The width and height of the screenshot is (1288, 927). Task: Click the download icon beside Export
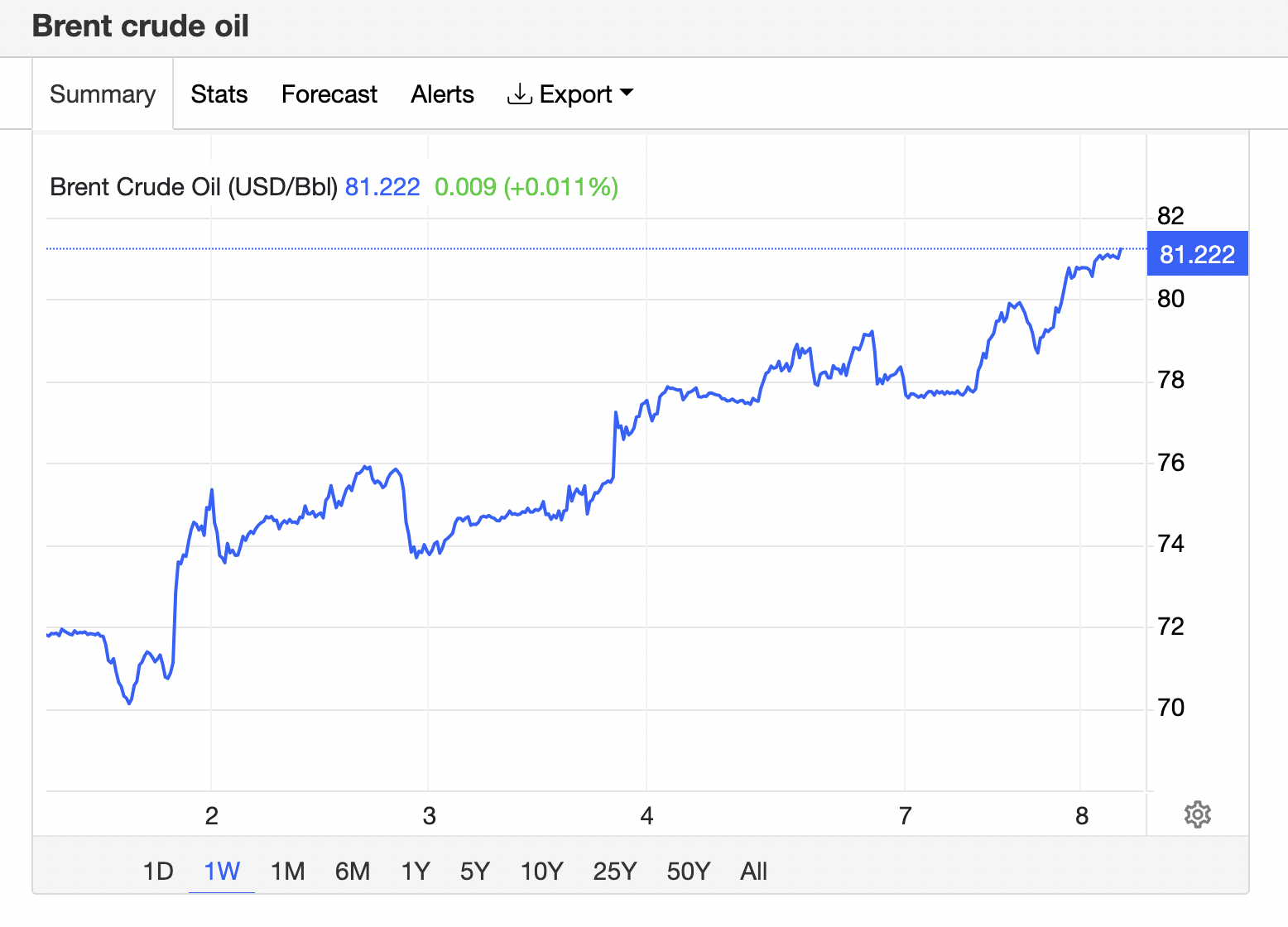519,94
